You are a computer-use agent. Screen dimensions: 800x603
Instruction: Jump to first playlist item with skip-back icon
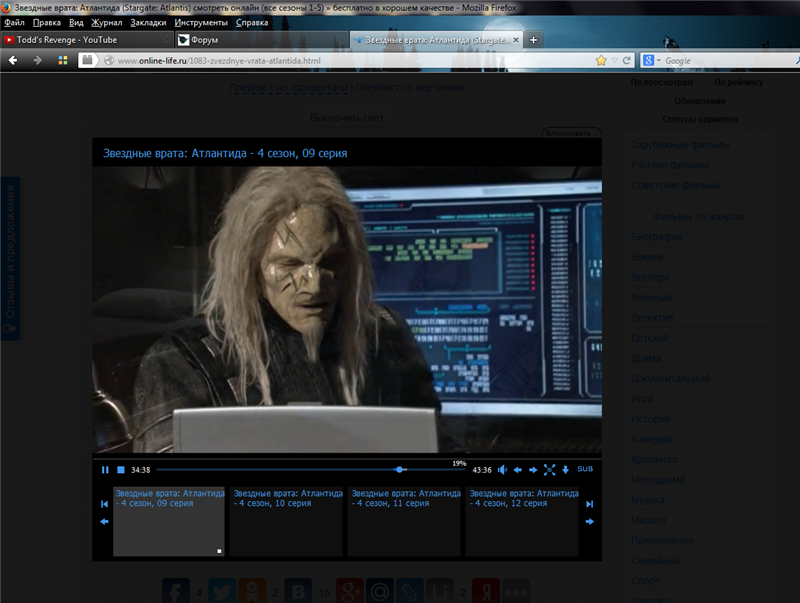105,504
